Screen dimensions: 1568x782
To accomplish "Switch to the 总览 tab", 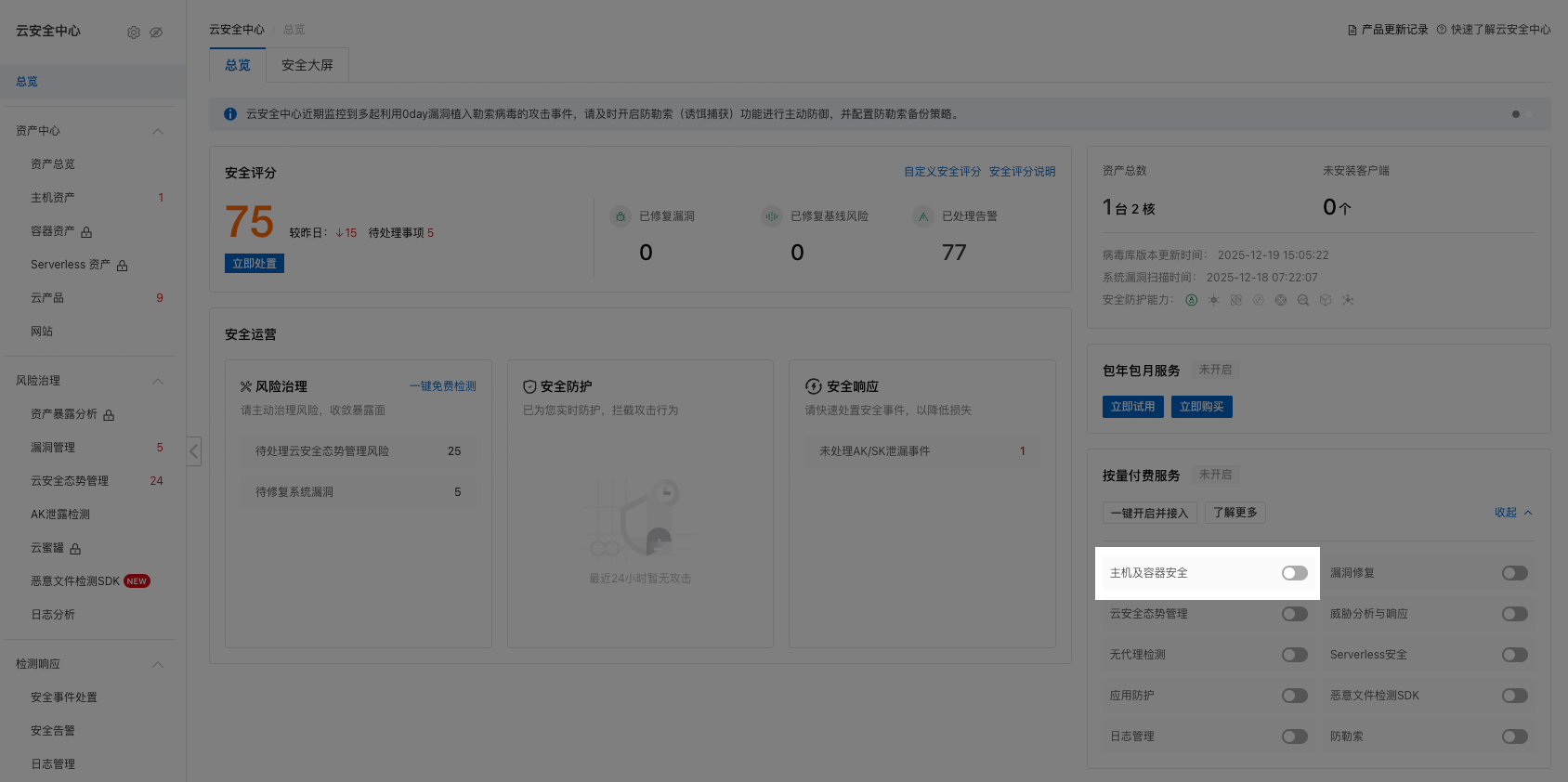I will click(238, 65).
